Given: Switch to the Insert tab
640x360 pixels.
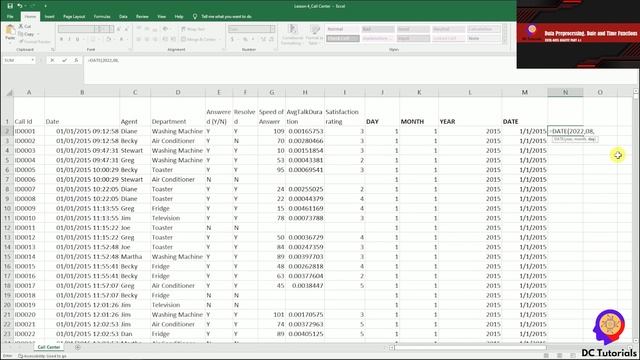Looking at the screenshot, I should tap(49, 16).
